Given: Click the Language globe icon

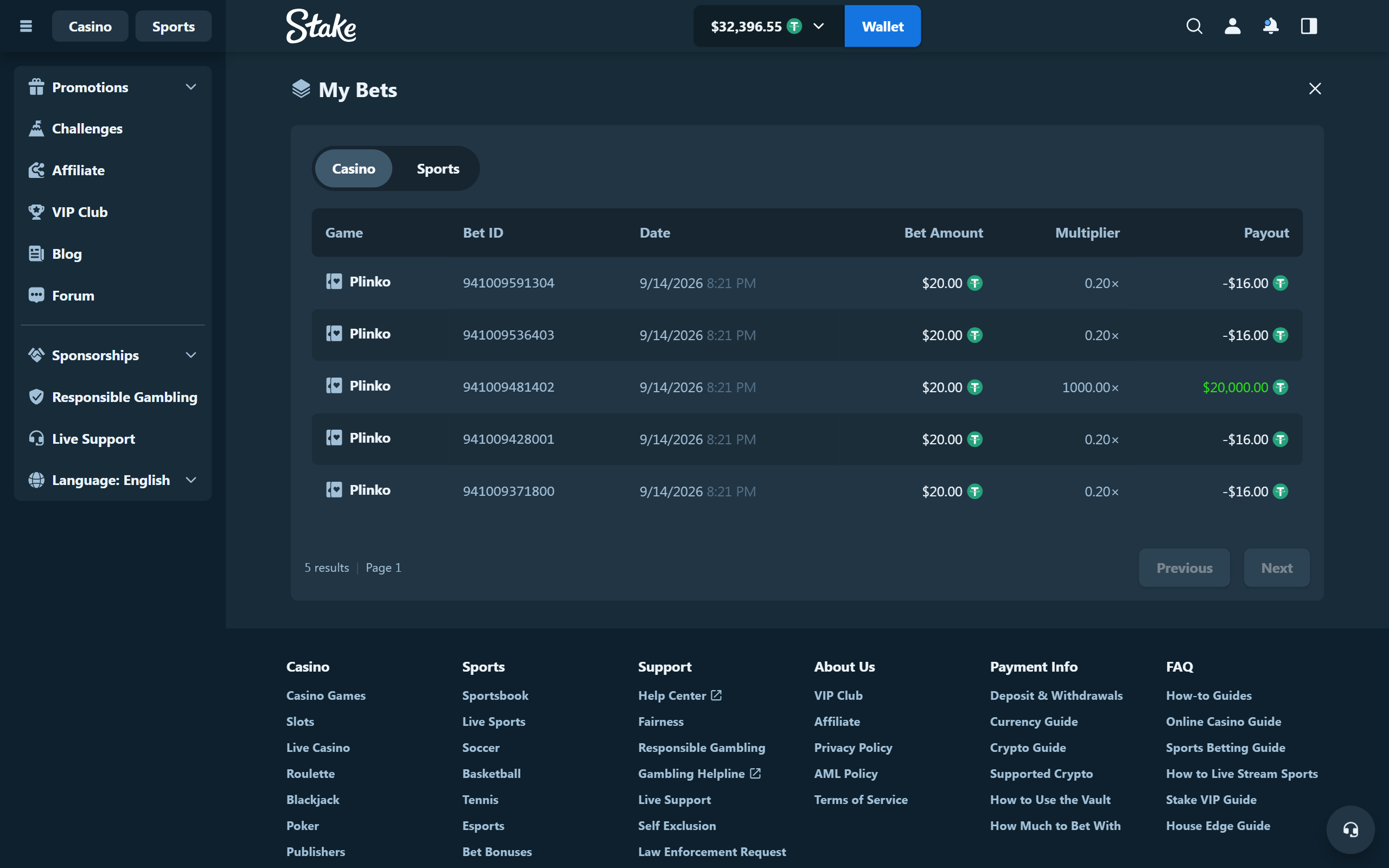Looking at the screenshot, I should (x=36, y=480).
